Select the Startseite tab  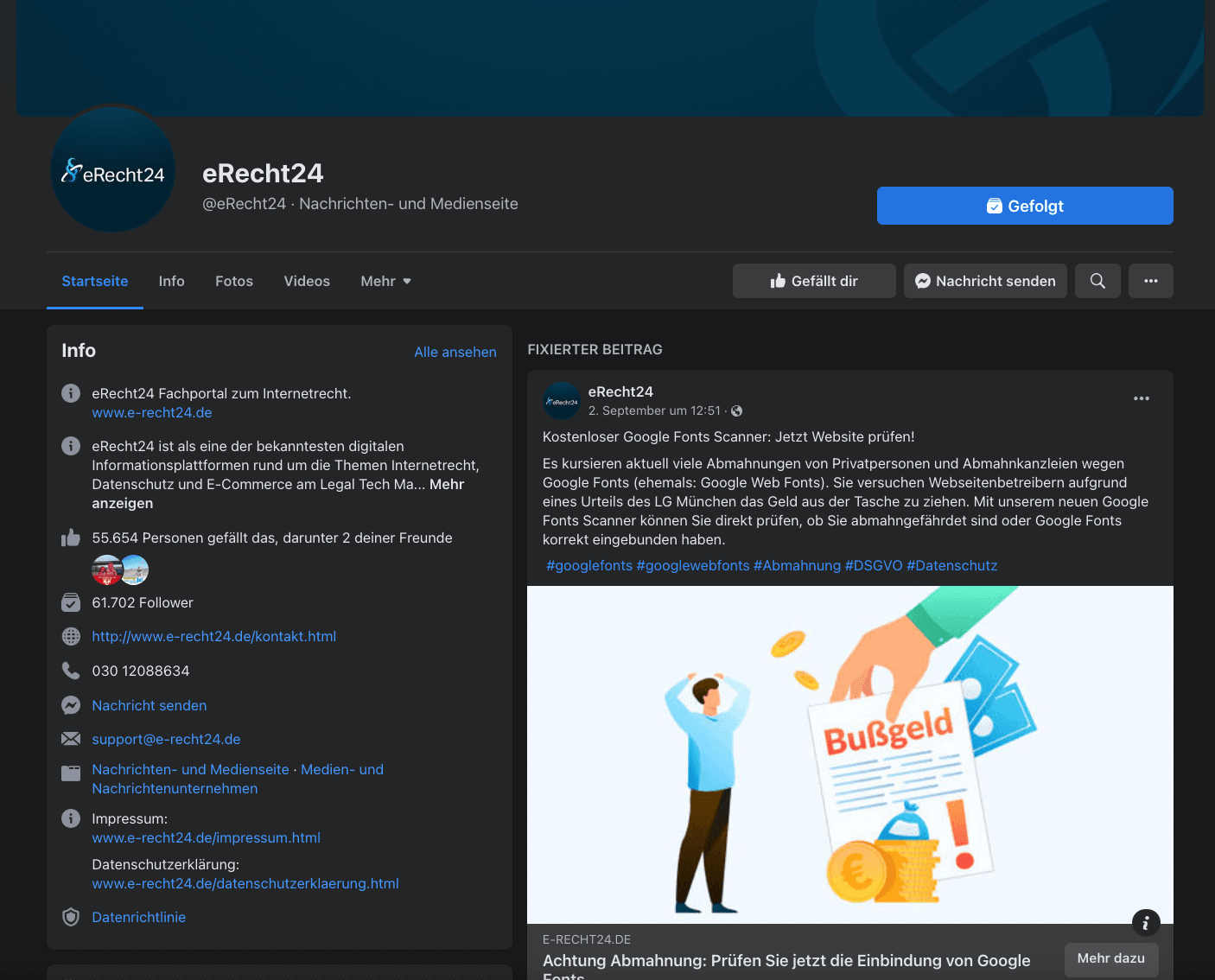[x=95, y=281]
